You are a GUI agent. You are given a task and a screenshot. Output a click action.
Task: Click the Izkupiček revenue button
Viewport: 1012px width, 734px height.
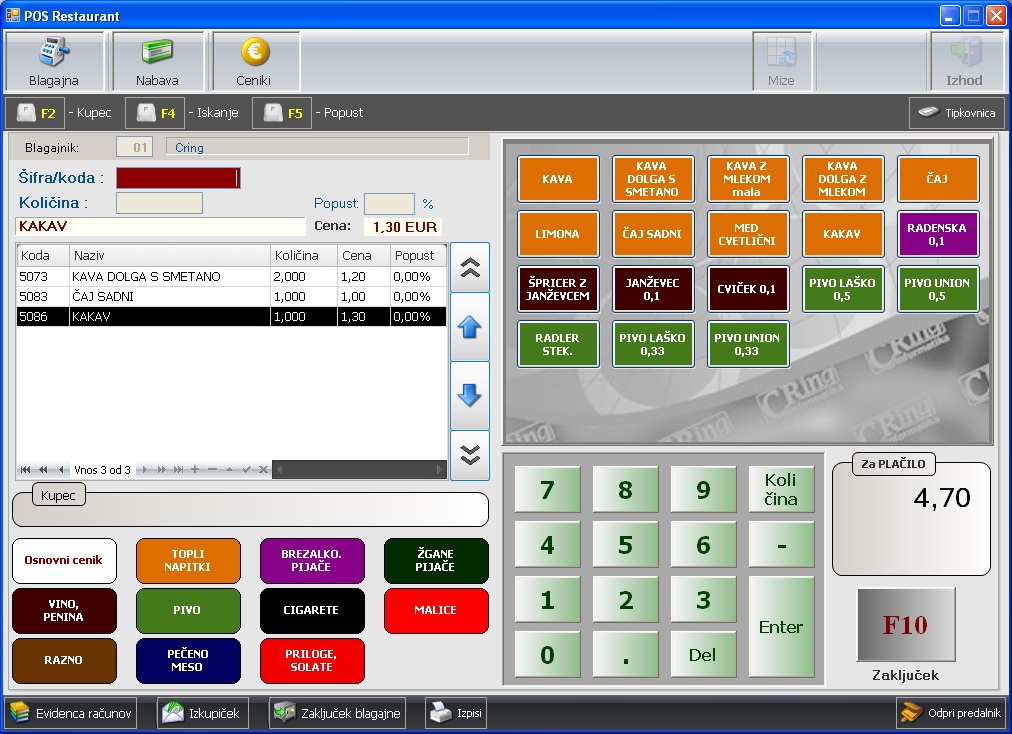(203, 713)
